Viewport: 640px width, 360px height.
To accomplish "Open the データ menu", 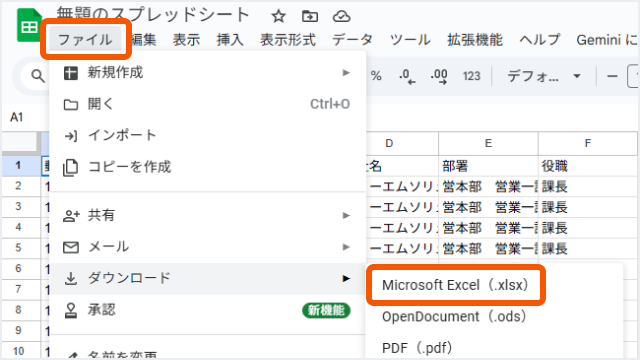I will pyautogui.click(x=352, y=40).
